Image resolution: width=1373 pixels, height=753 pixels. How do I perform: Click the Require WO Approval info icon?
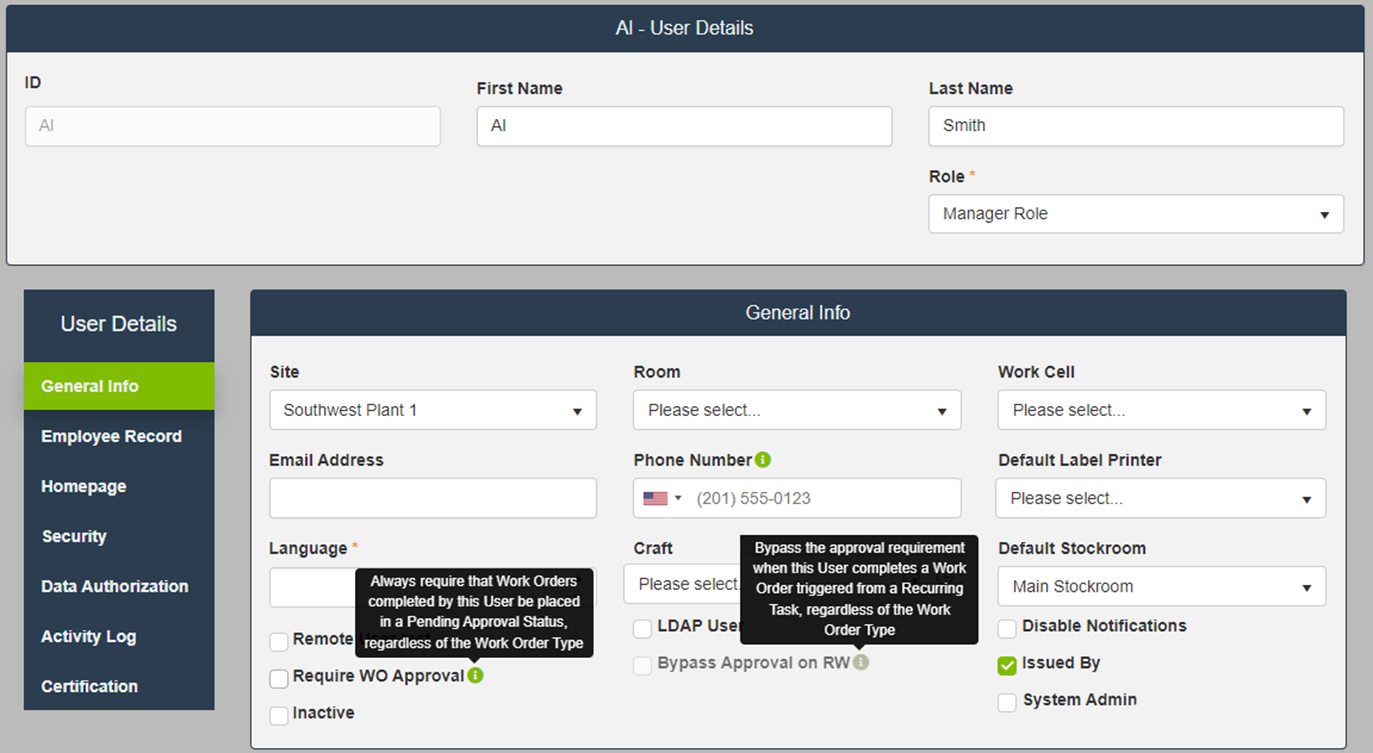tap(475, 676)
